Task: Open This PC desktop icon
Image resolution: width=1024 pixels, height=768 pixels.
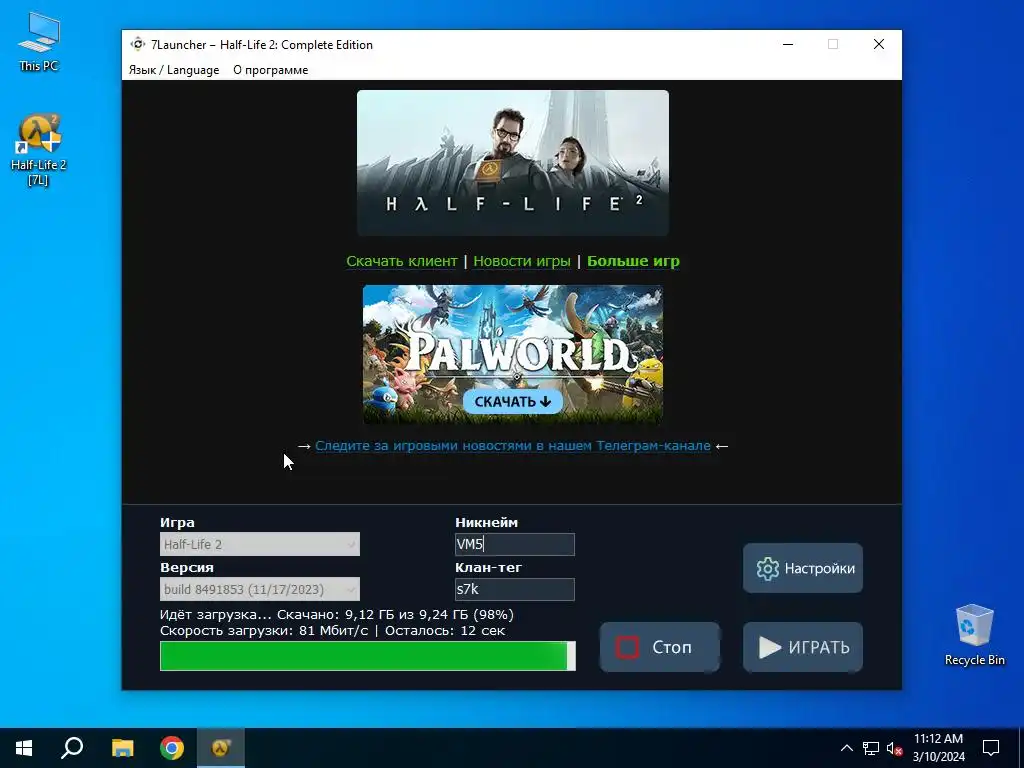Action: pyautogui.click(x=39, y=42)
